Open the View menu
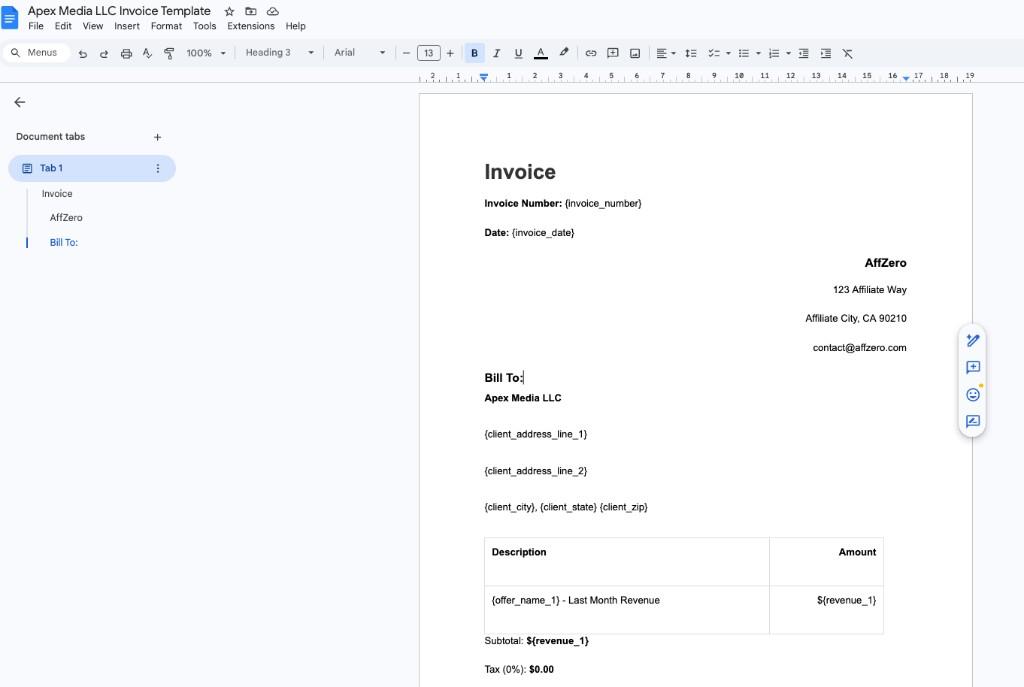Screen dimensions: 1024x687 pos(93,26)
